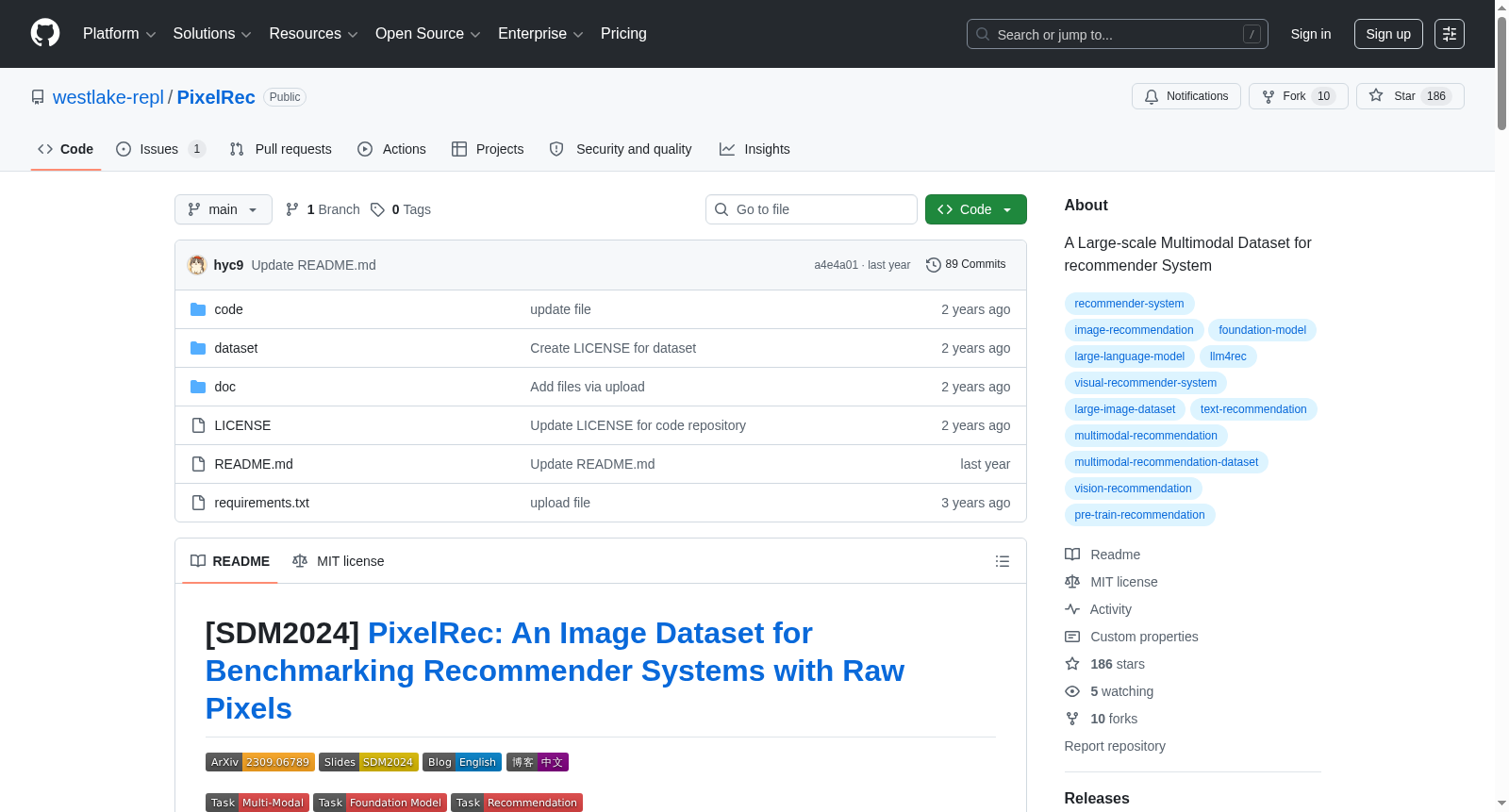The image size is (1509, 812).
Task: Open the PixelRec README title link
Action: coord(555,671)
